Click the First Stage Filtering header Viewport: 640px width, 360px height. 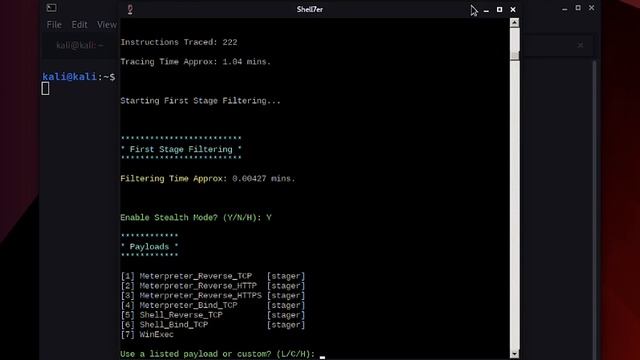tap(181, 149)
